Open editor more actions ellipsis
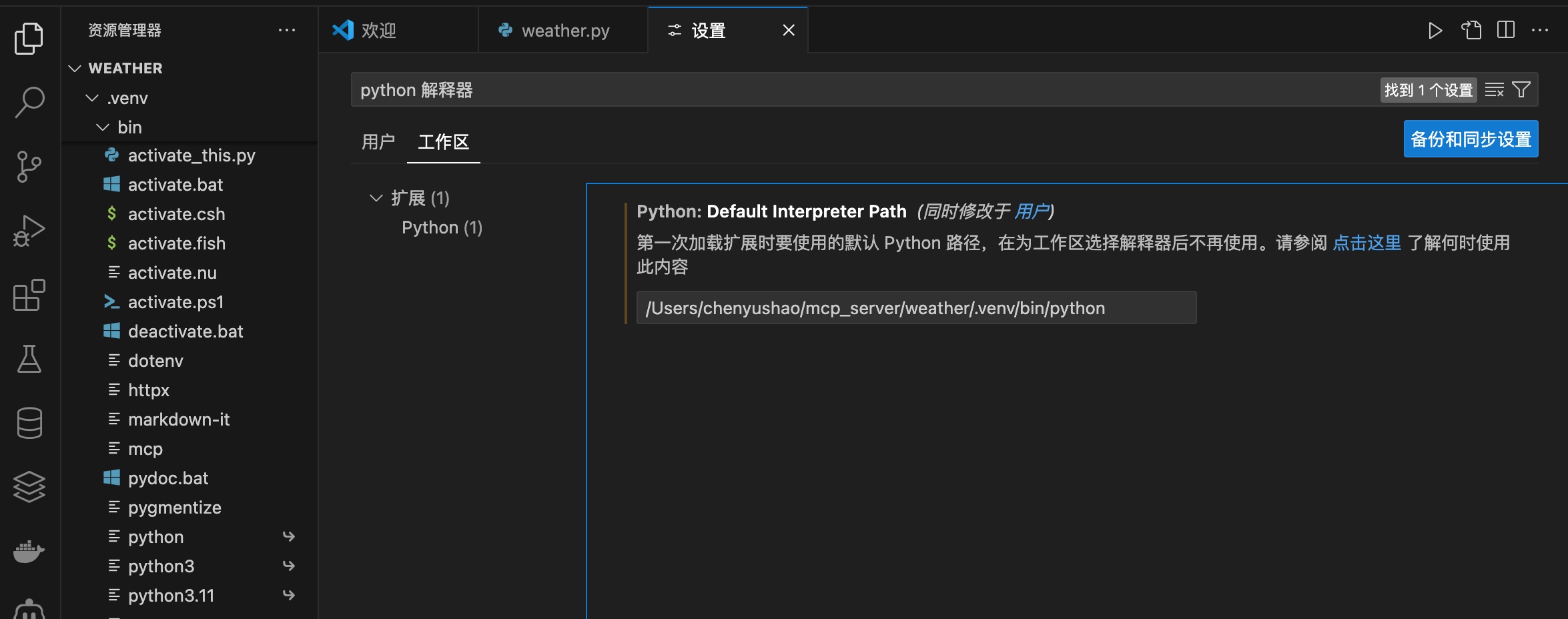 pos(1540,30)
